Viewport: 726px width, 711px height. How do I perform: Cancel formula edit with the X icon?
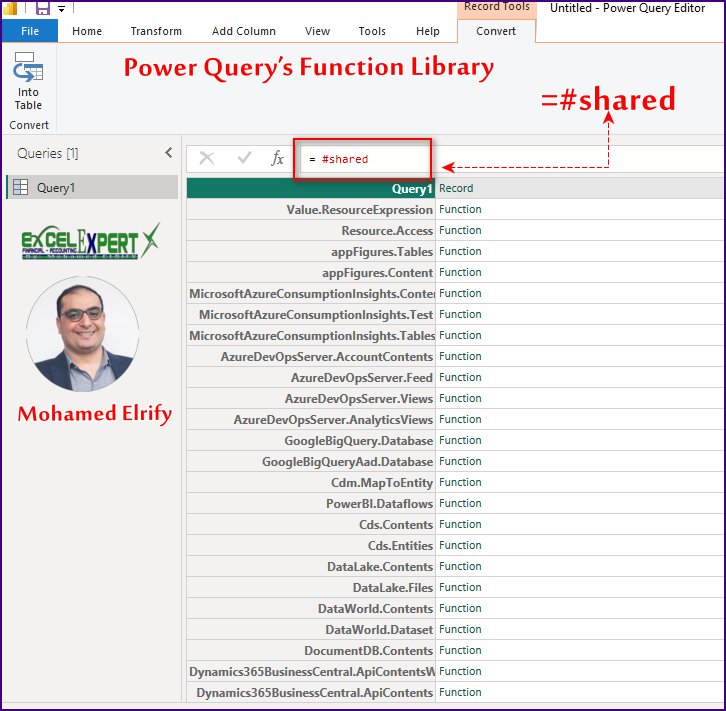[207, 158]
